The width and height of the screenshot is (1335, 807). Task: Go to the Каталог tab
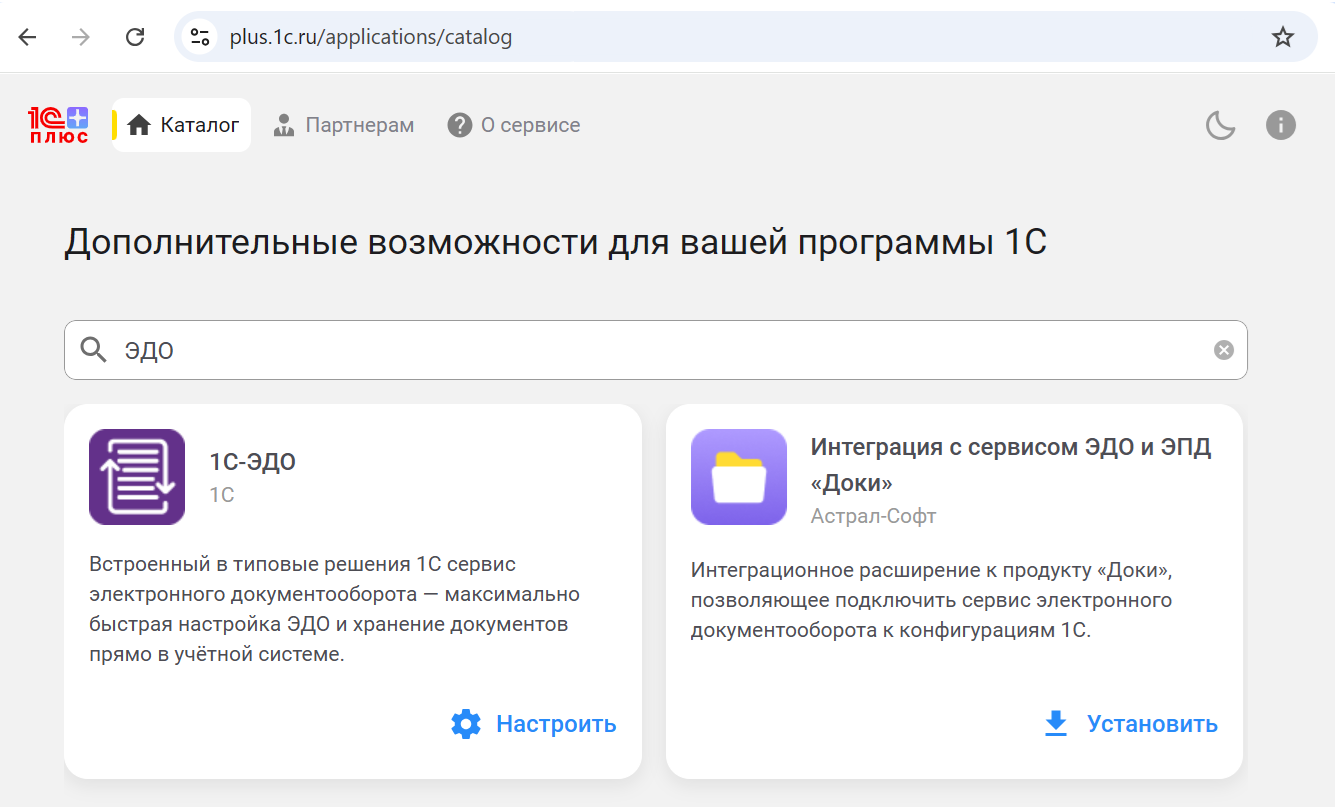(182, 125)
